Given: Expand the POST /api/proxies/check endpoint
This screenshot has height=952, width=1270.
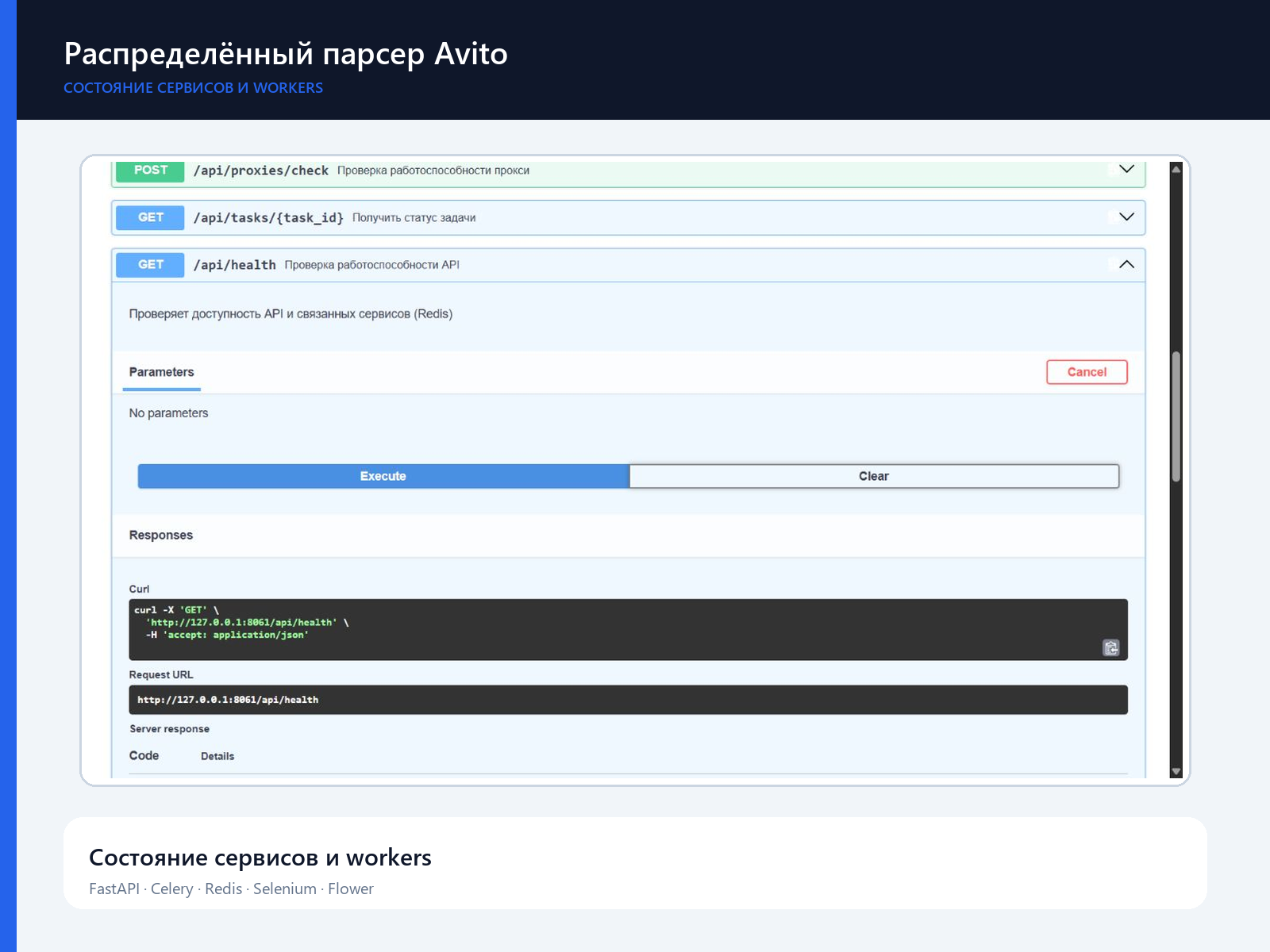Looking at the screenshot, I should (1126, 169).
